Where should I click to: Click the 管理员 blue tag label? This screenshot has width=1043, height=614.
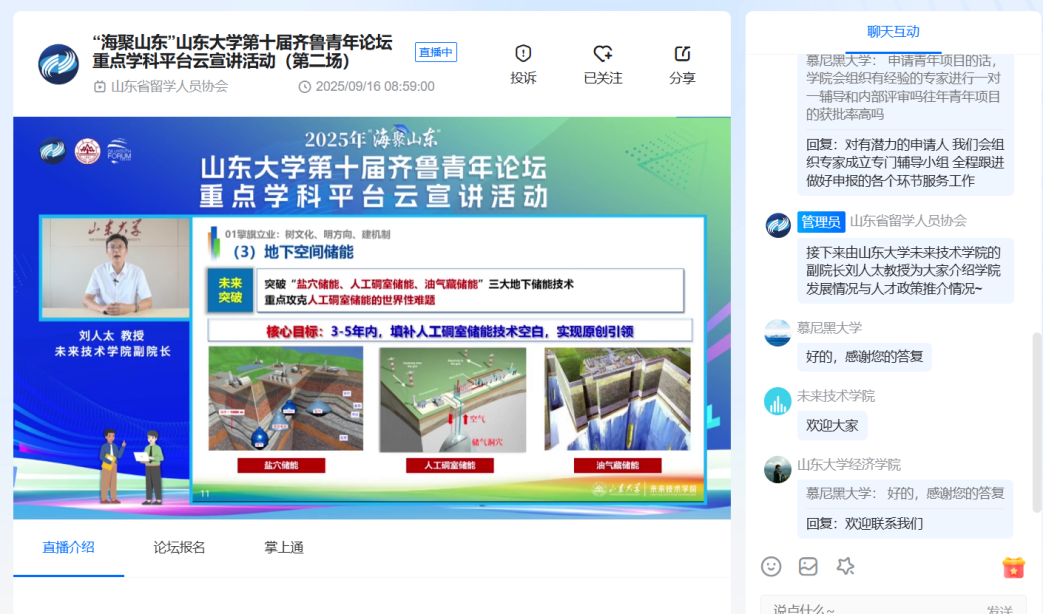click(x=821, y=222)
